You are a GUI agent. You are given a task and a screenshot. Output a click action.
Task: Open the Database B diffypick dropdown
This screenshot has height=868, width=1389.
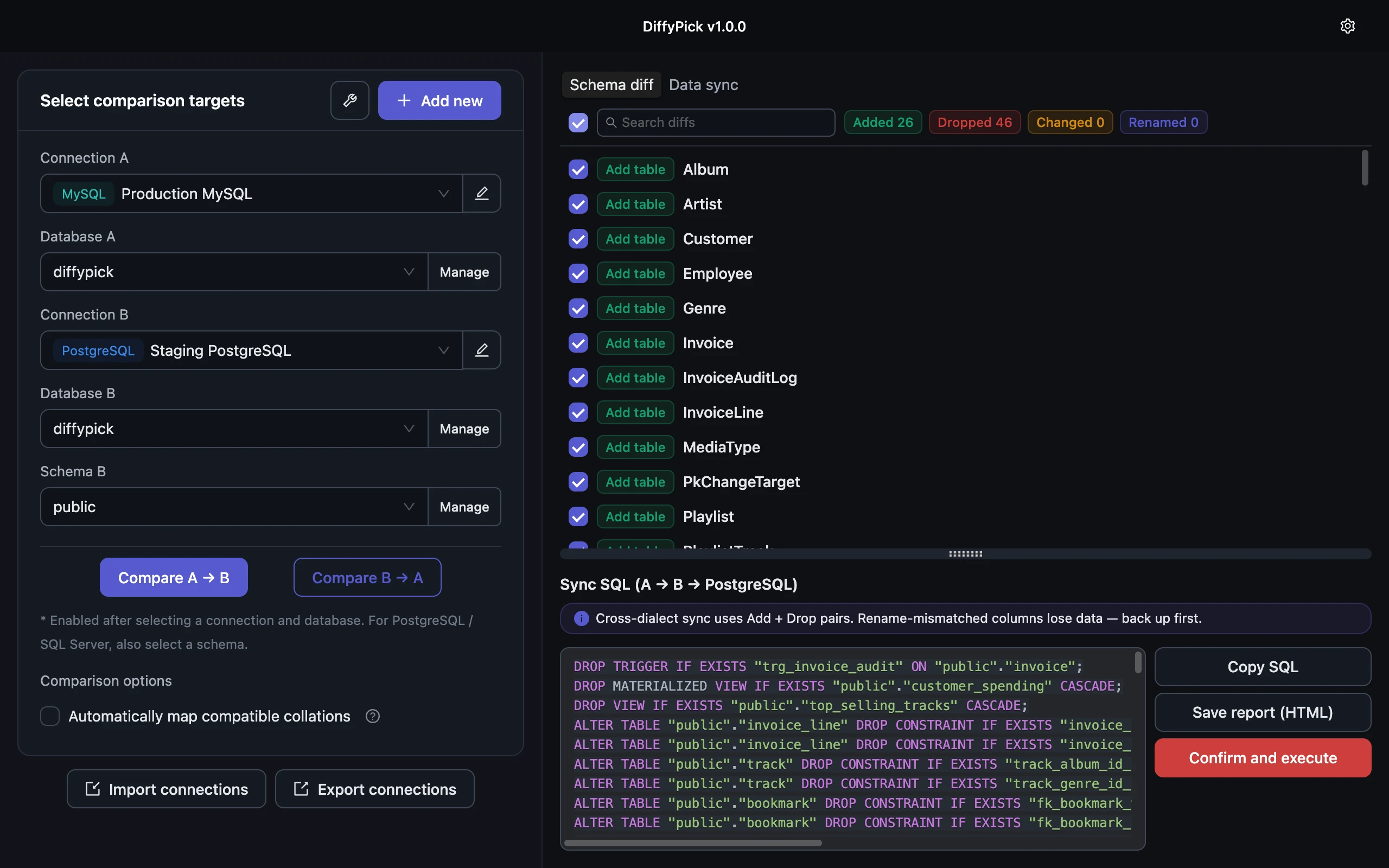[x=234, y=428]
